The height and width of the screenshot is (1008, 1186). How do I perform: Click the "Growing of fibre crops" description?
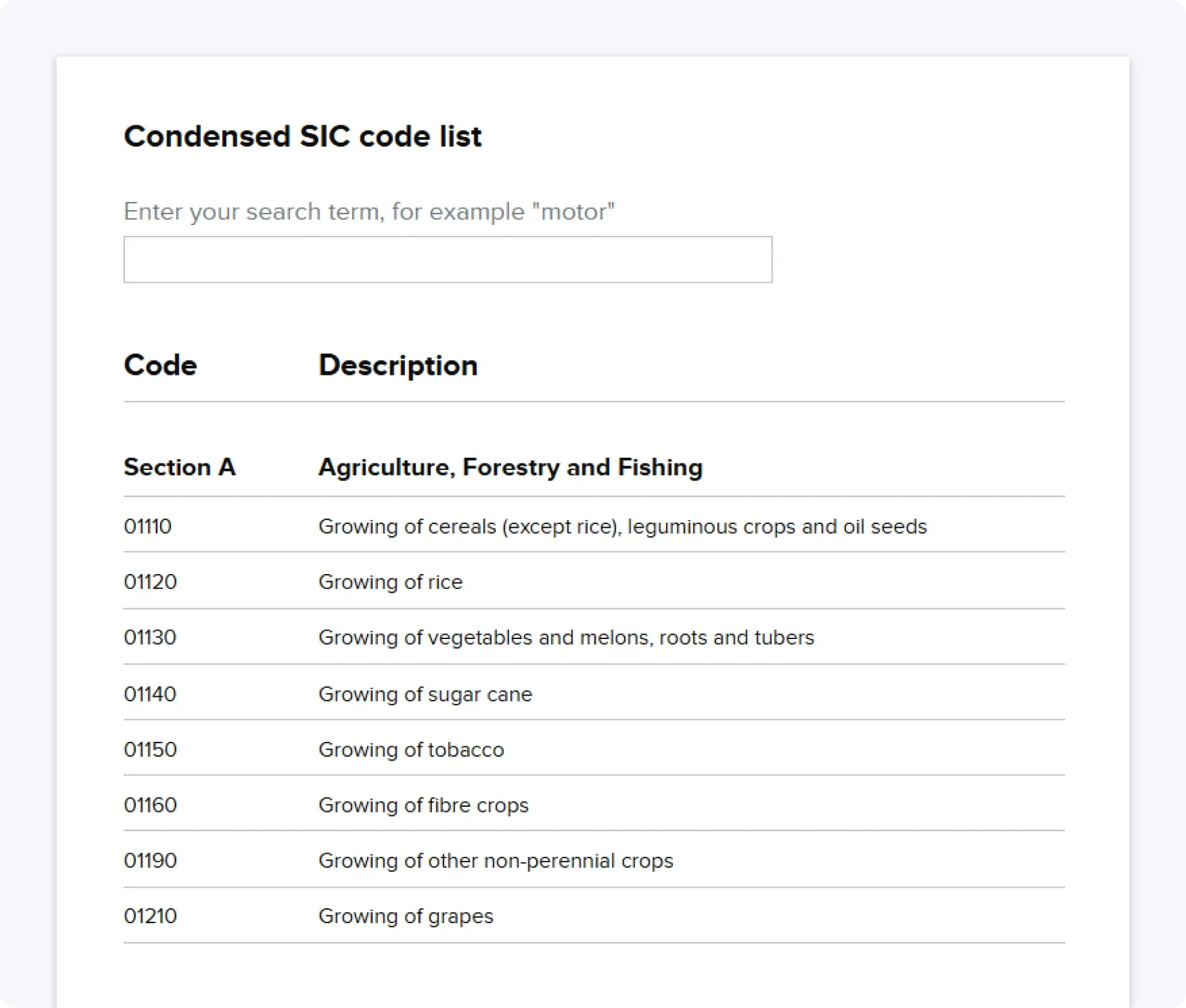click(423, 805)
